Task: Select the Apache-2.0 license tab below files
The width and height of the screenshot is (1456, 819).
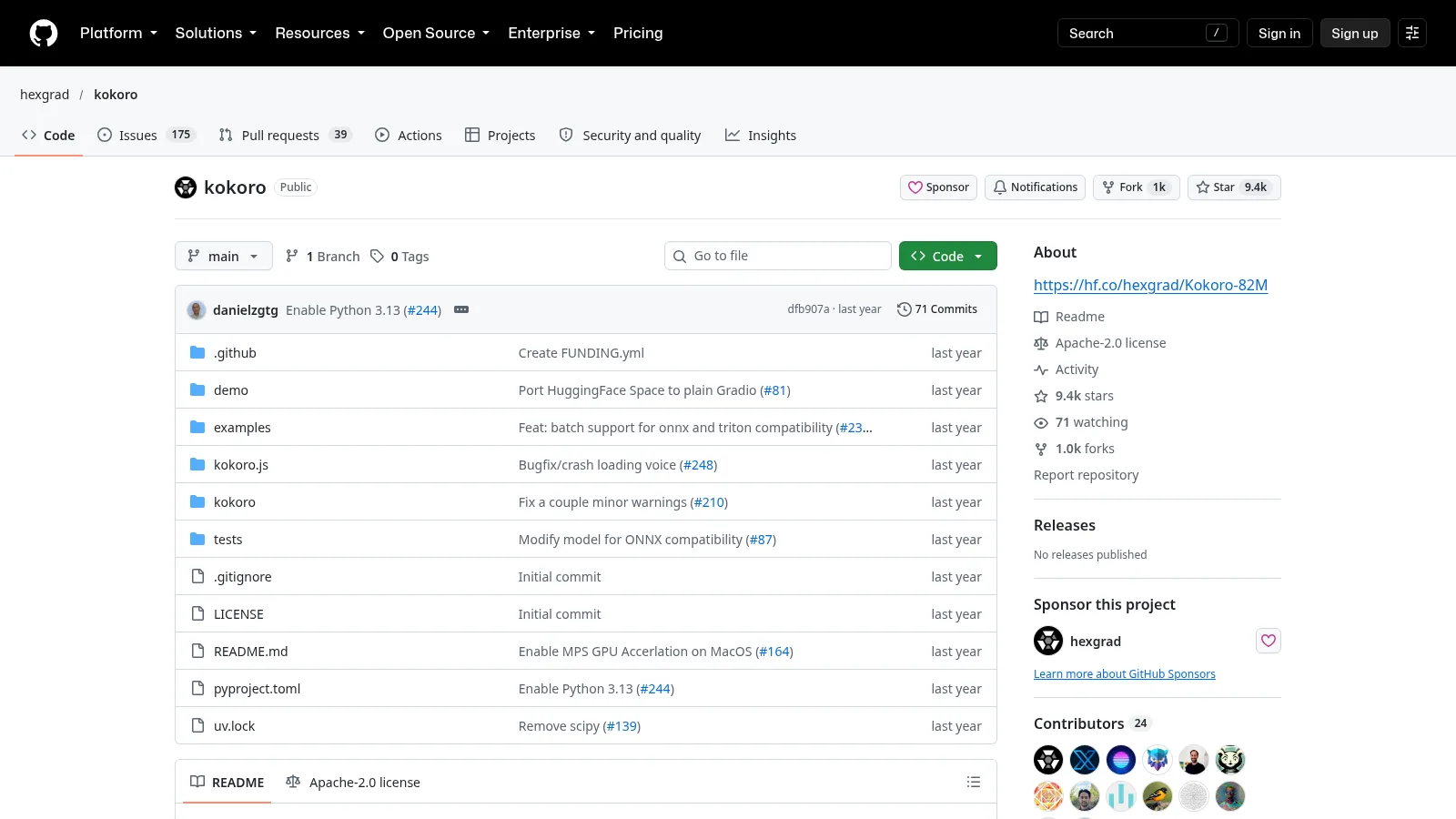Action: click(353, 782)
